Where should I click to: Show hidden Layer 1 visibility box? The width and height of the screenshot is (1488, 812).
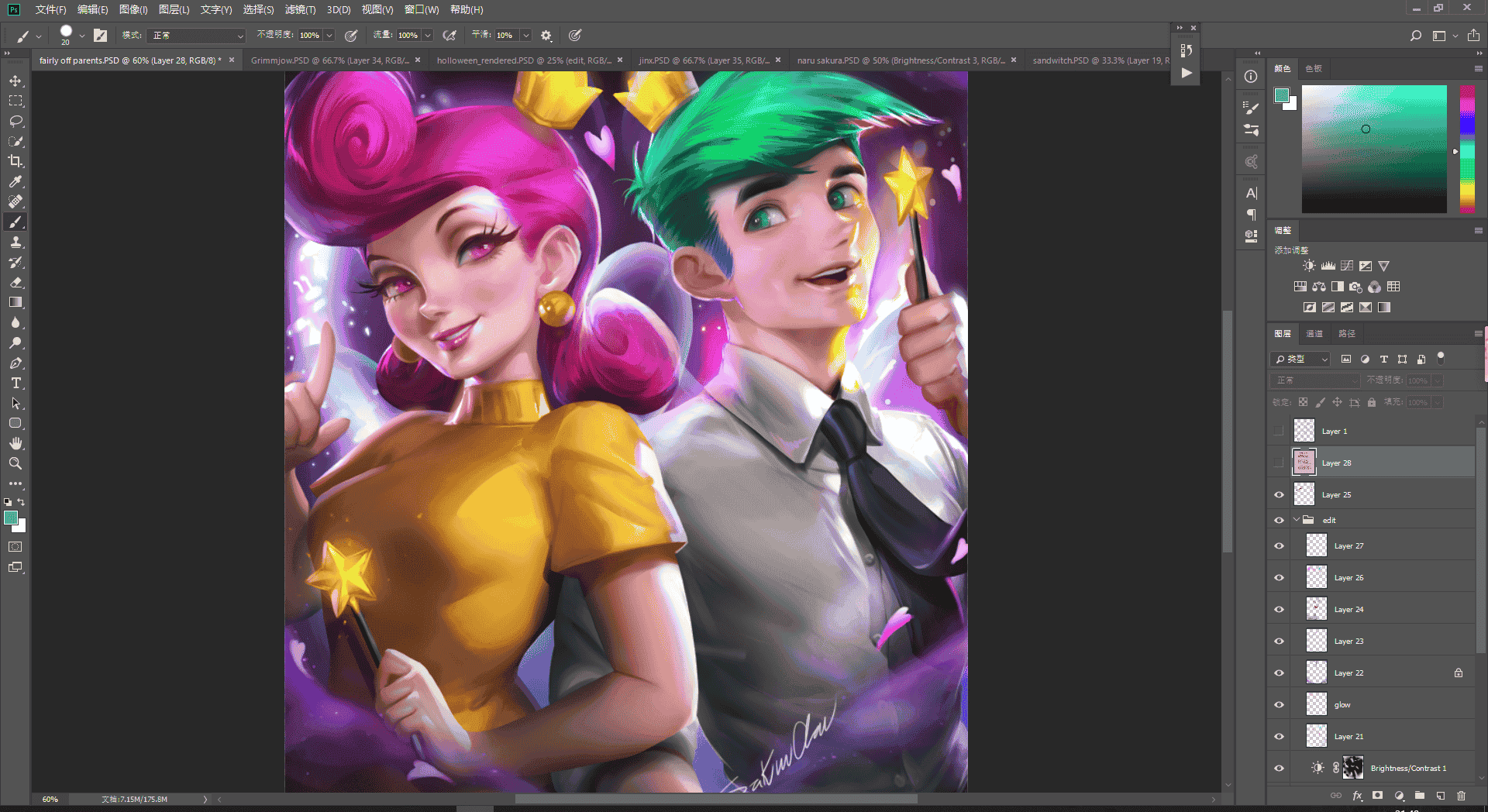(x=1279, y=431)
